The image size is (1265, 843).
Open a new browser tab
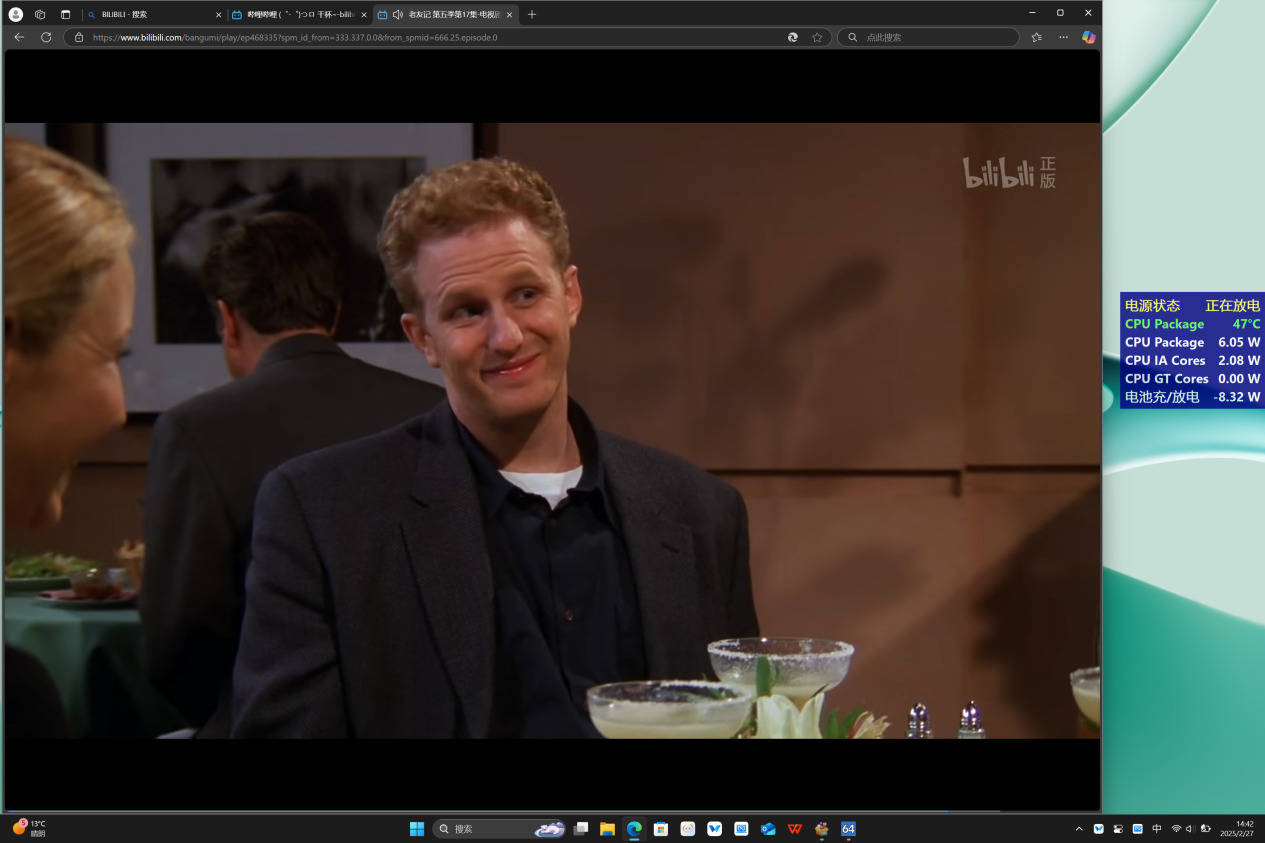(532, 14)
